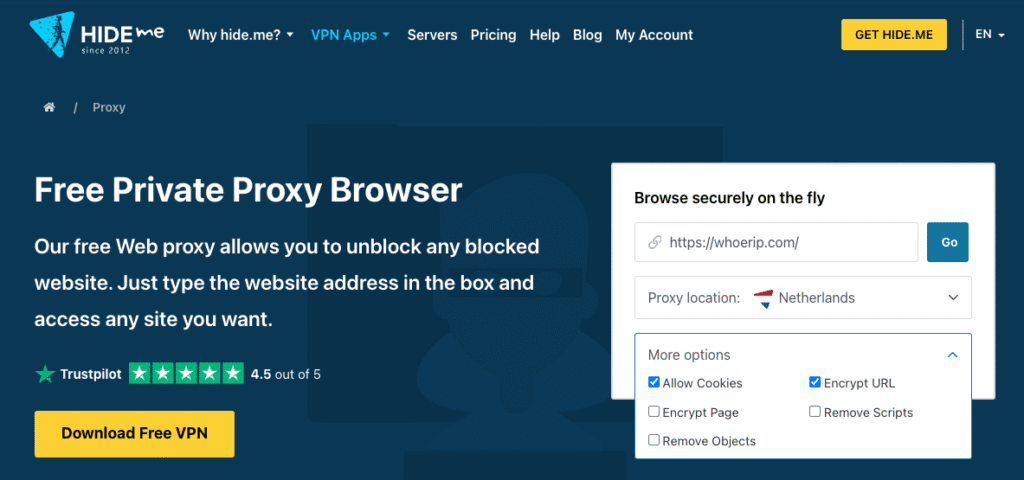Click the 'Browse securely on the fly' heading
This screenshot has width=1024, height=480.
729,199
